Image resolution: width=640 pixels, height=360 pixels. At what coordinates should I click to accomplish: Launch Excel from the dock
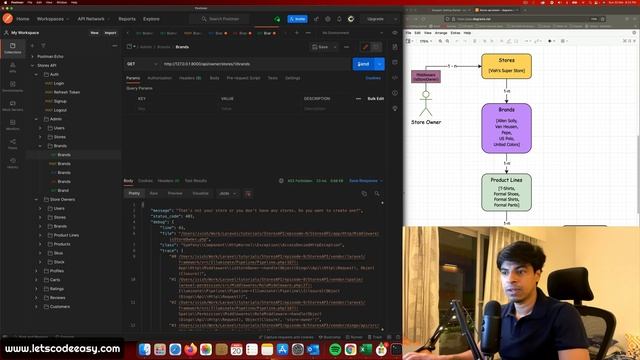[x=366, y=349]
